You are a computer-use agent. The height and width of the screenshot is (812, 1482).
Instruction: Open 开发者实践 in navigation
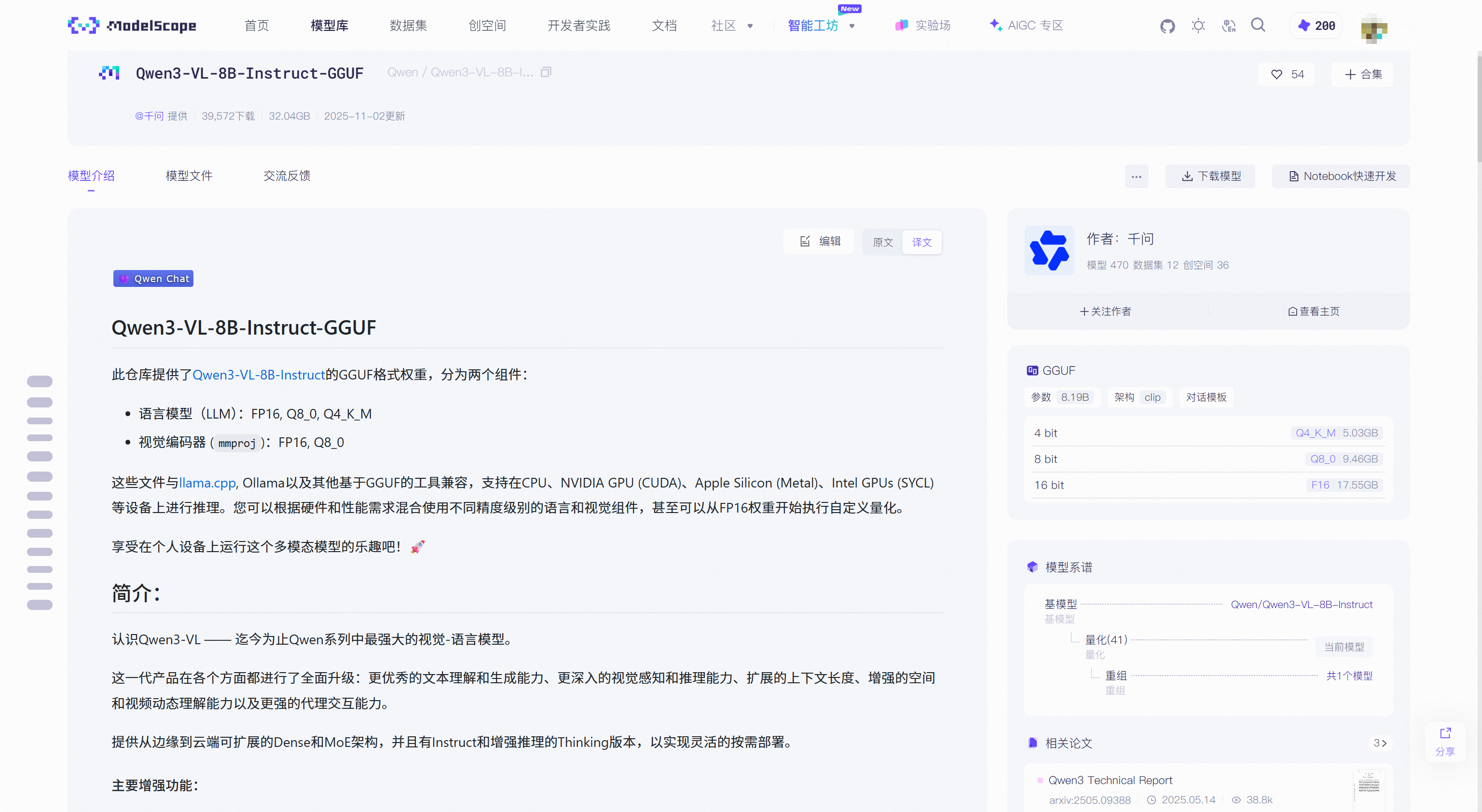point(579,25)
